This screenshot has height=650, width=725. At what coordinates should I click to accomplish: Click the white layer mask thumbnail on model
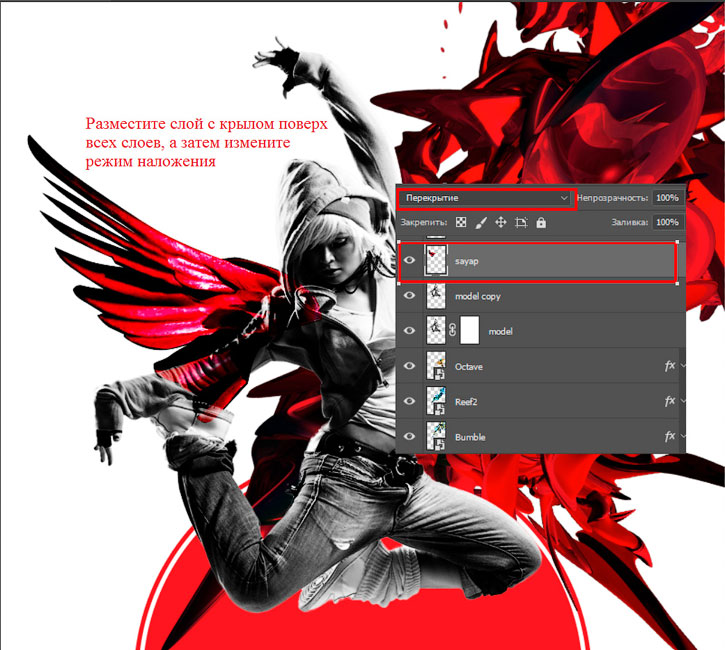470,330
